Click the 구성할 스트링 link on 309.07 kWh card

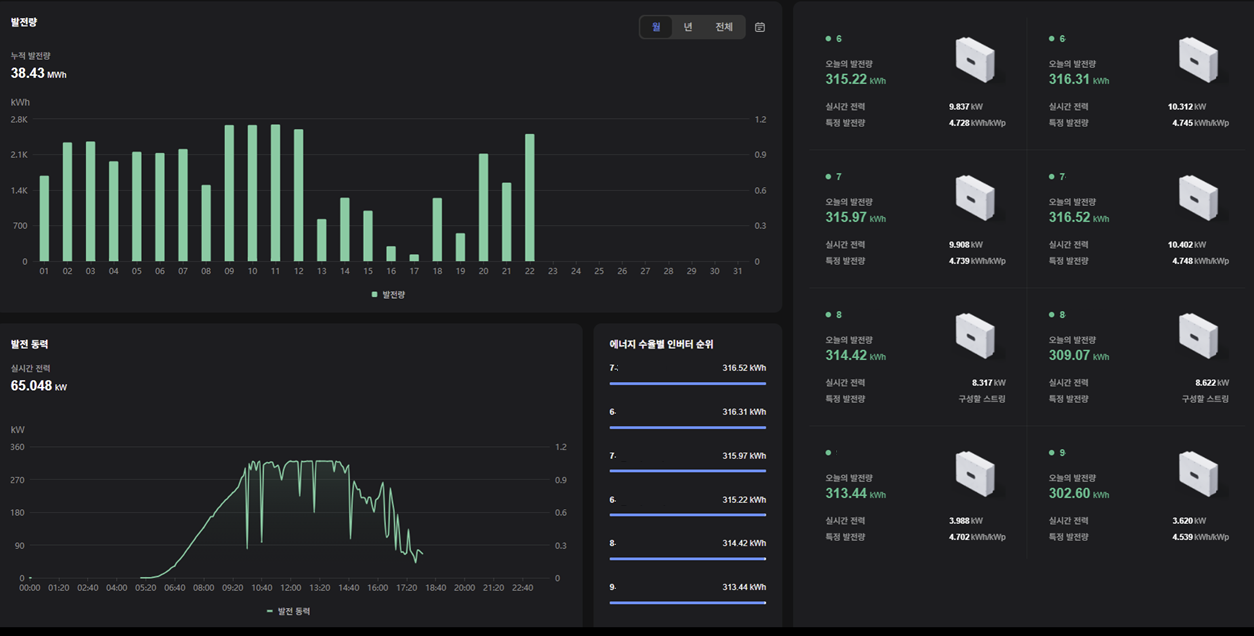coord(1204,399)
